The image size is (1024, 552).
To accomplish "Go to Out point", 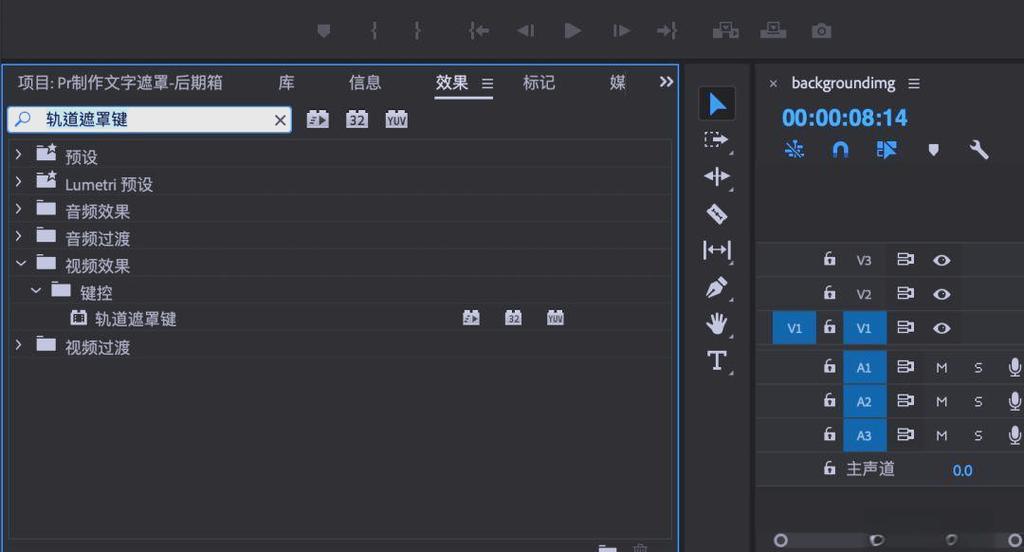I will click(667, 31).
